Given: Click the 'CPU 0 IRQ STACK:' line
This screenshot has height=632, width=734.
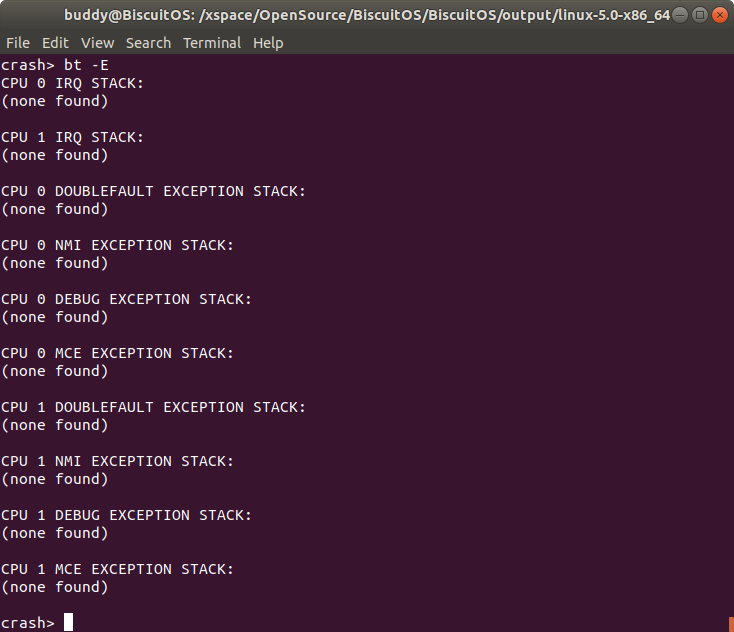Looking at the screenshot, I should (73, 83).
